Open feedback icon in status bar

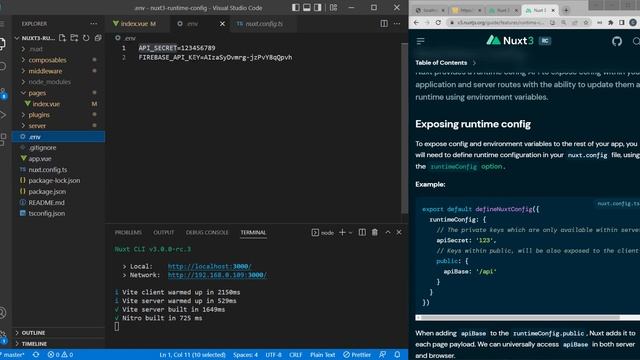click(x=382, y=355)
